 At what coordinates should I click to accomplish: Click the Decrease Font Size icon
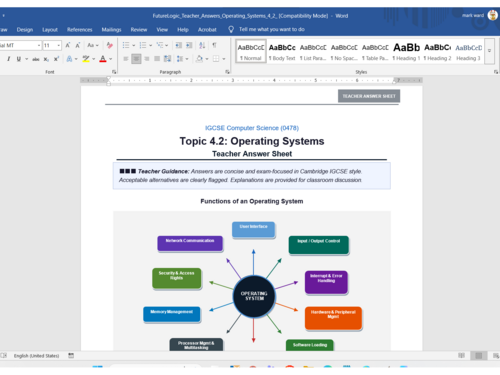pyautogui.click(x=78, y=45)
